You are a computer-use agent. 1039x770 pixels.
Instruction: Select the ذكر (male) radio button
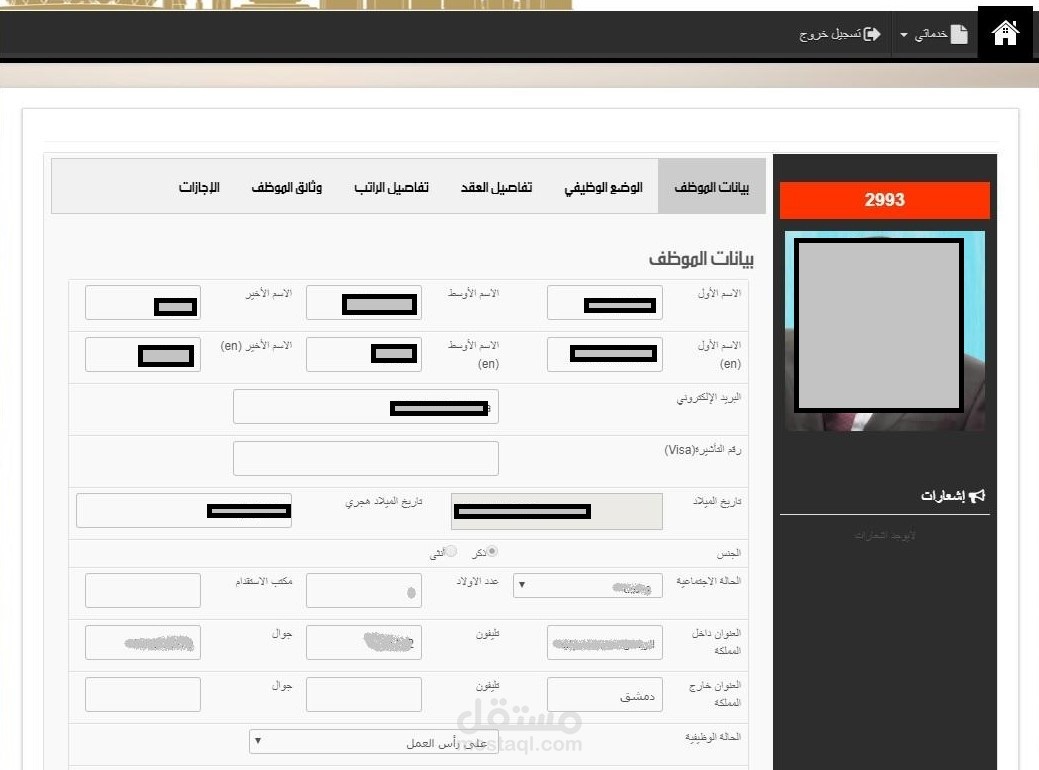(x=494, y=551)
